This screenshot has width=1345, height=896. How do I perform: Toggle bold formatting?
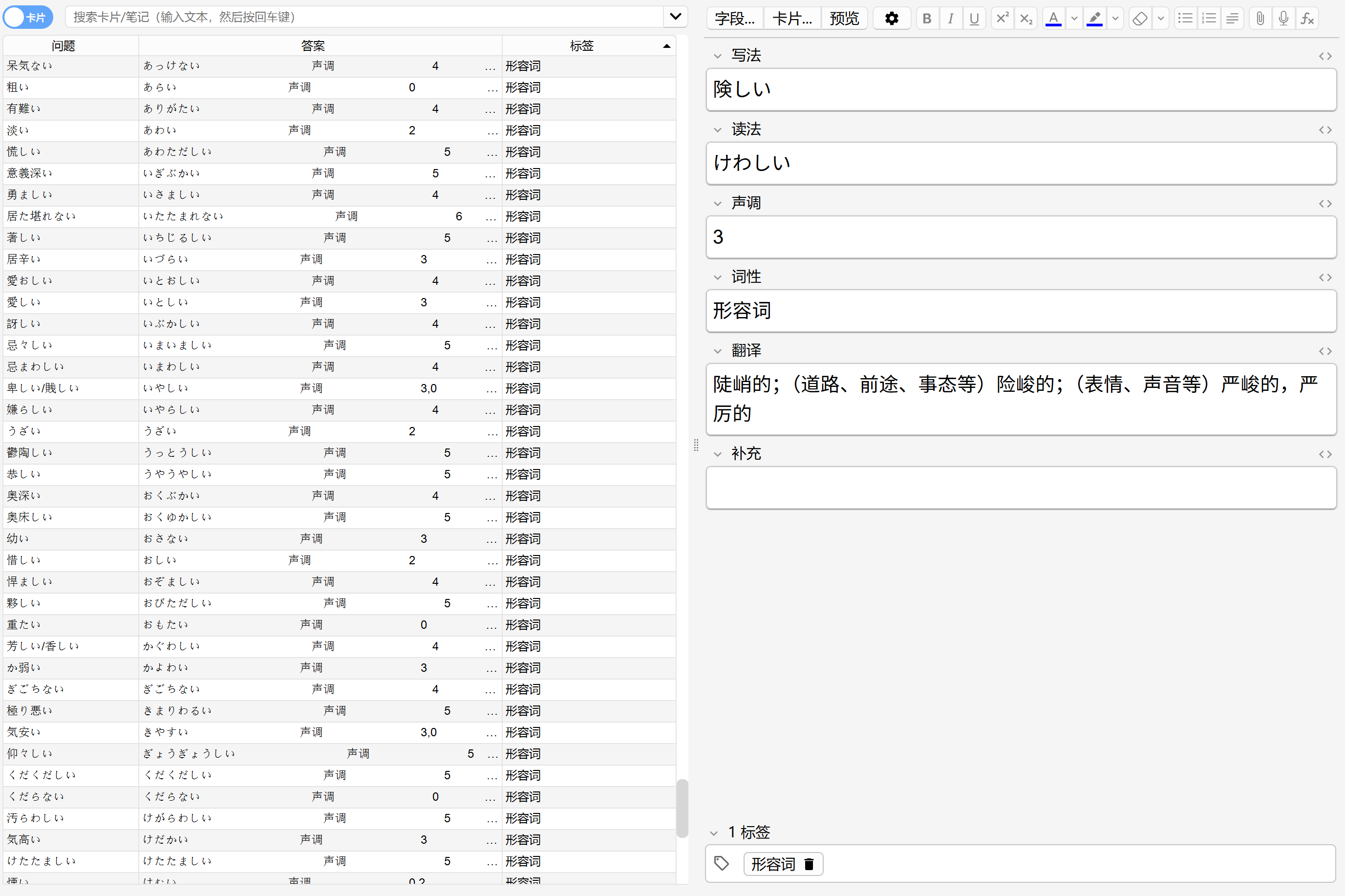(927, 18)
